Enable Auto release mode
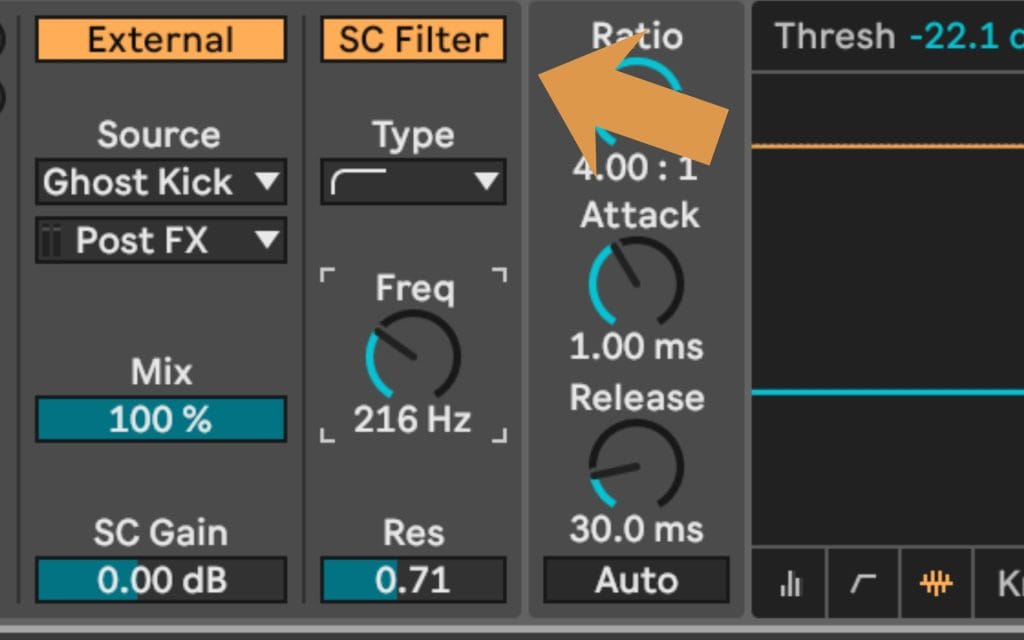 click(x=636, y=581)
